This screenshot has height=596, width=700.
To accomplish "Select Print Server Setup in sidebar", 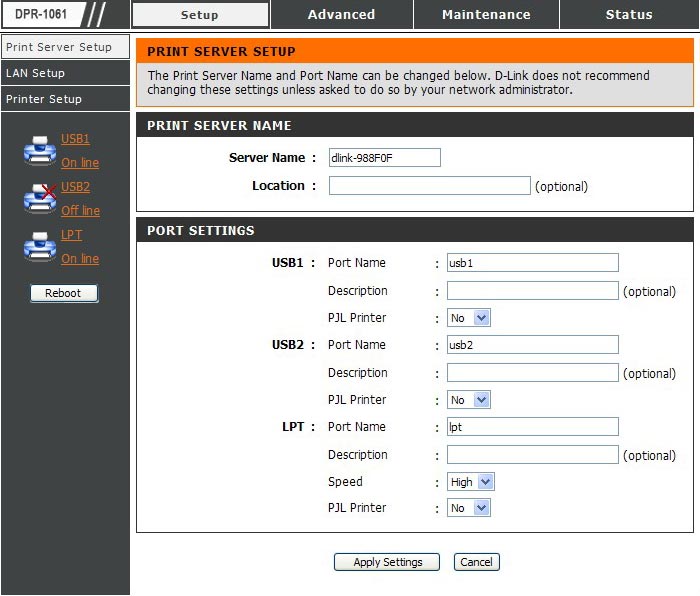I will [x=66, y=47].
